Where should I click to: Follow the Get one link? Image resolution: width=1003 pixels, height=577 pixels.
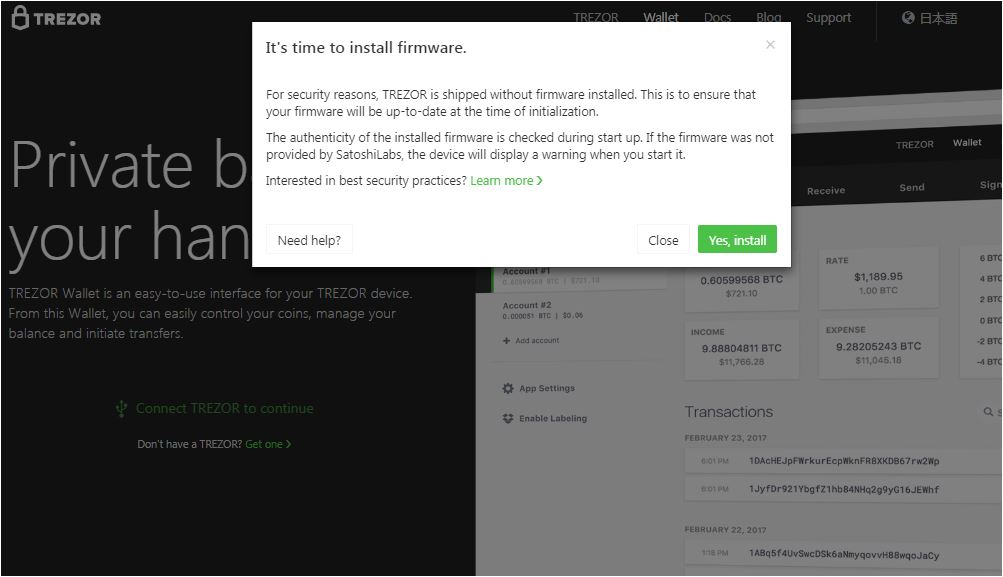[268, 444]
